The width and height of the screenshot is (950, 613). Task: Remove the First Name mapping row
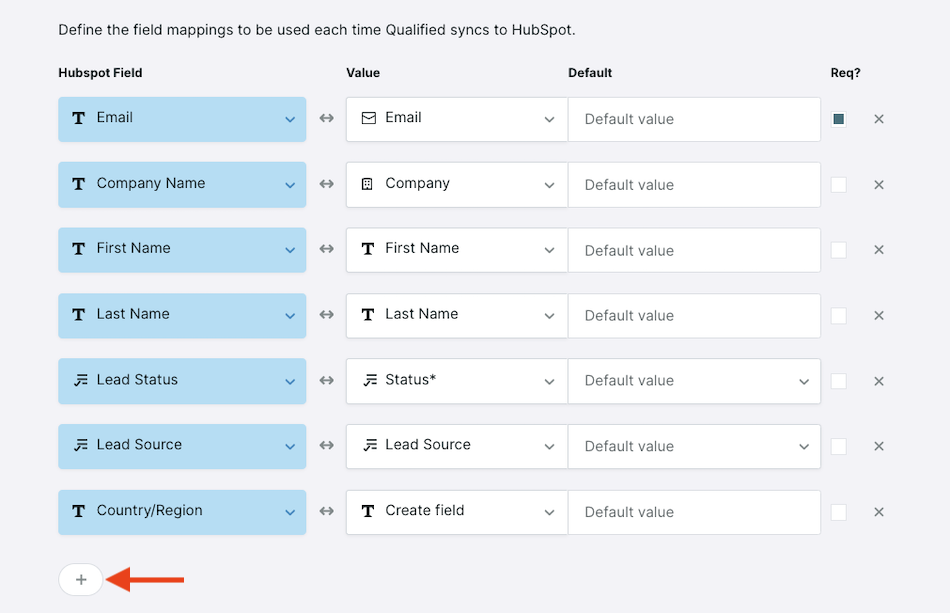click(x=879, y=250)
